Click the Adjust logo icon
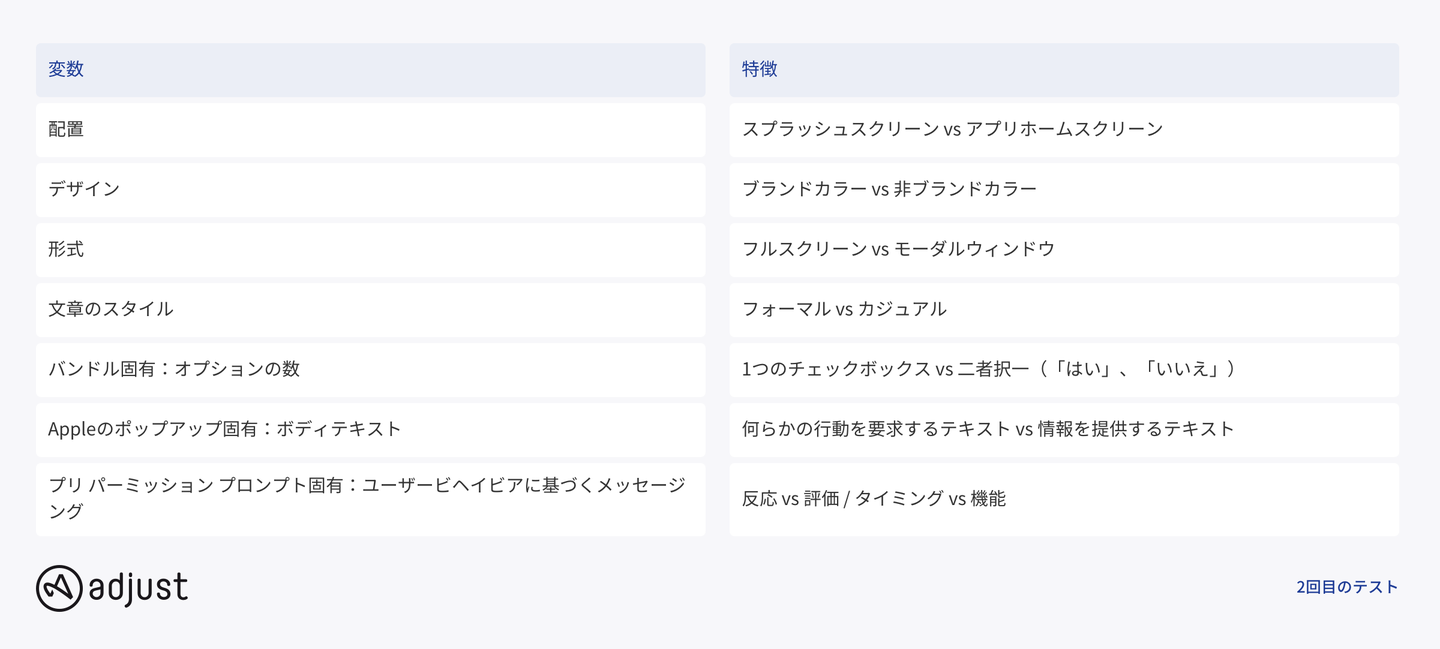 [x=59, y=588]
